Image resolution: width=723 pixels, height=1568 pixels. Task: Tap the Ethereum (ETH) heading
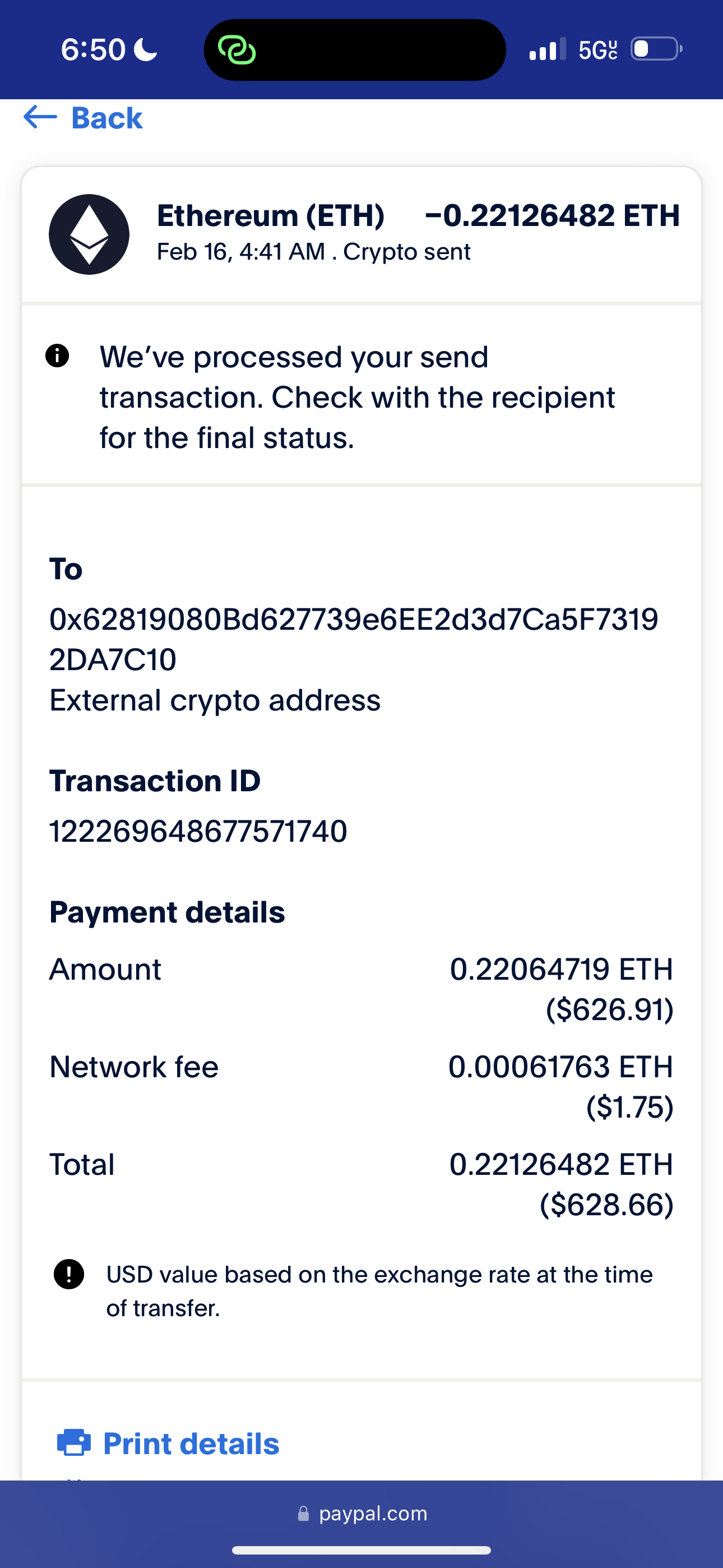tap(271, 215)
